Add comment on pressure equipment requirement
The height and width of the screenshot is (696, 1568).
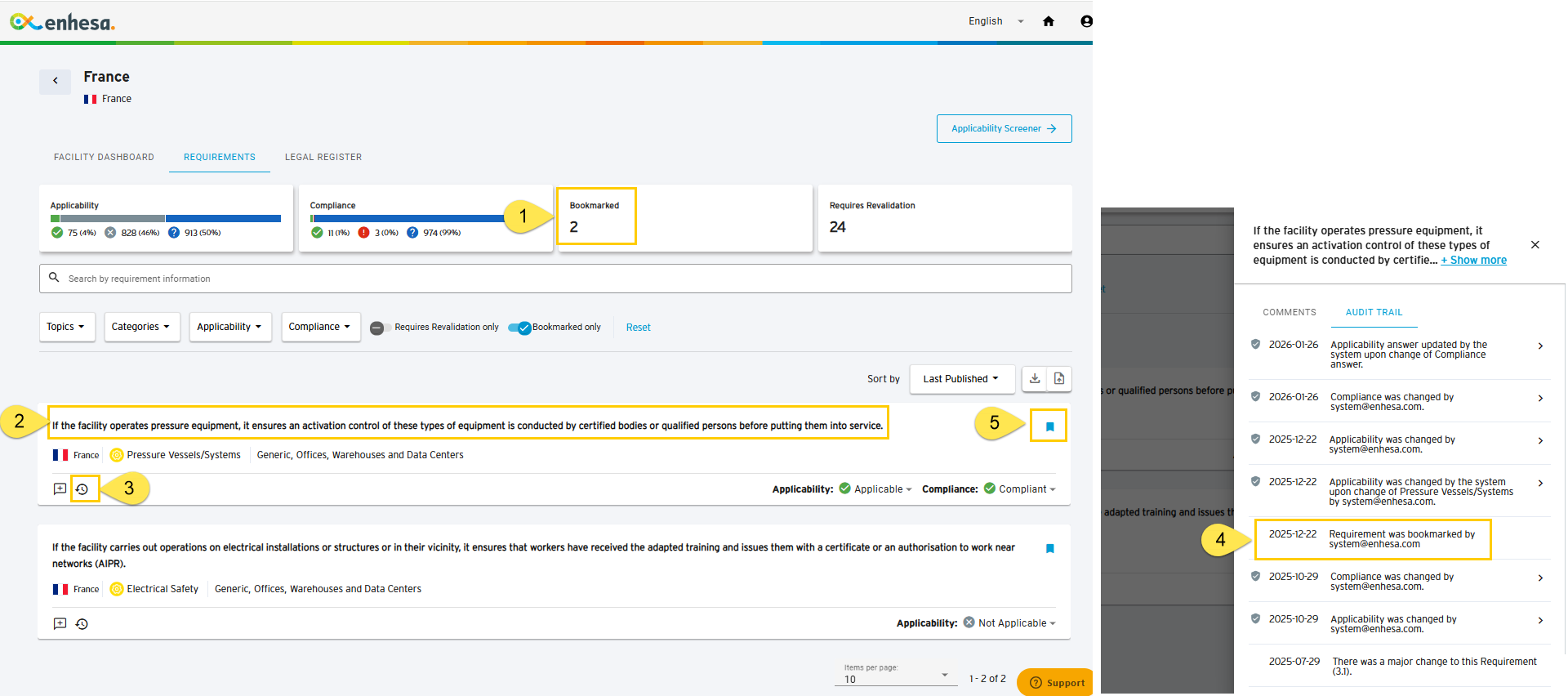[60, 489]
